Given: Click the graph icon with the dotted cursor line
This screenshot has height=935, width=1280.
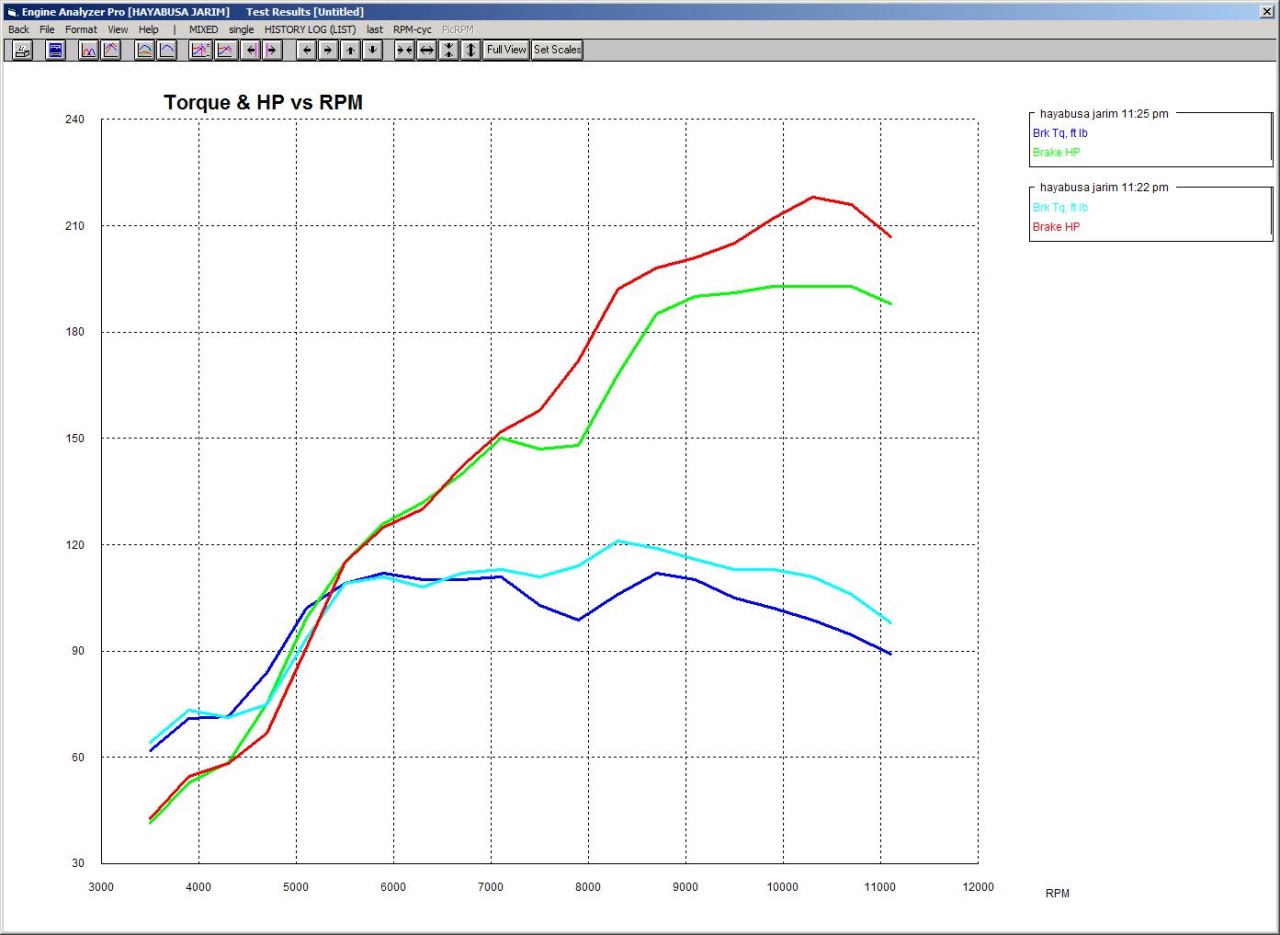Looking at the screenshot, I should click(200, 50).
